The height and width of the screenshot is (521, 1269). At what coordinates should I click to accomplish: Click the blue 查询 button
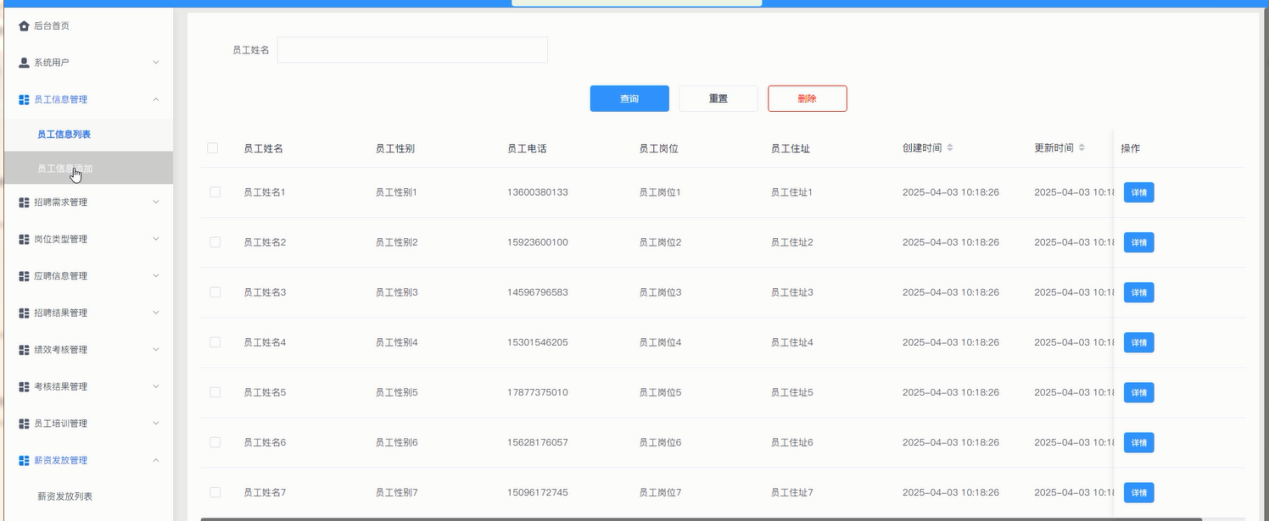pos(629,98)
